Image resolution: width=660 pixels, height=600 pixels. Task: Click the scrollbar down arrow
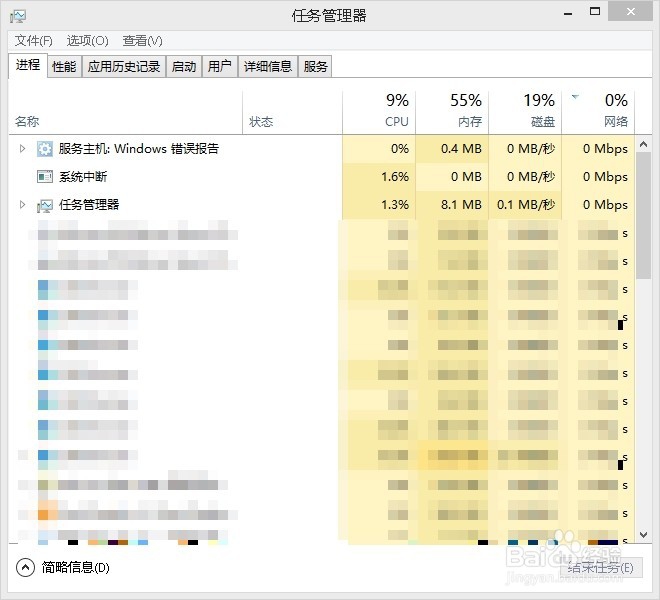click(643, 535)
